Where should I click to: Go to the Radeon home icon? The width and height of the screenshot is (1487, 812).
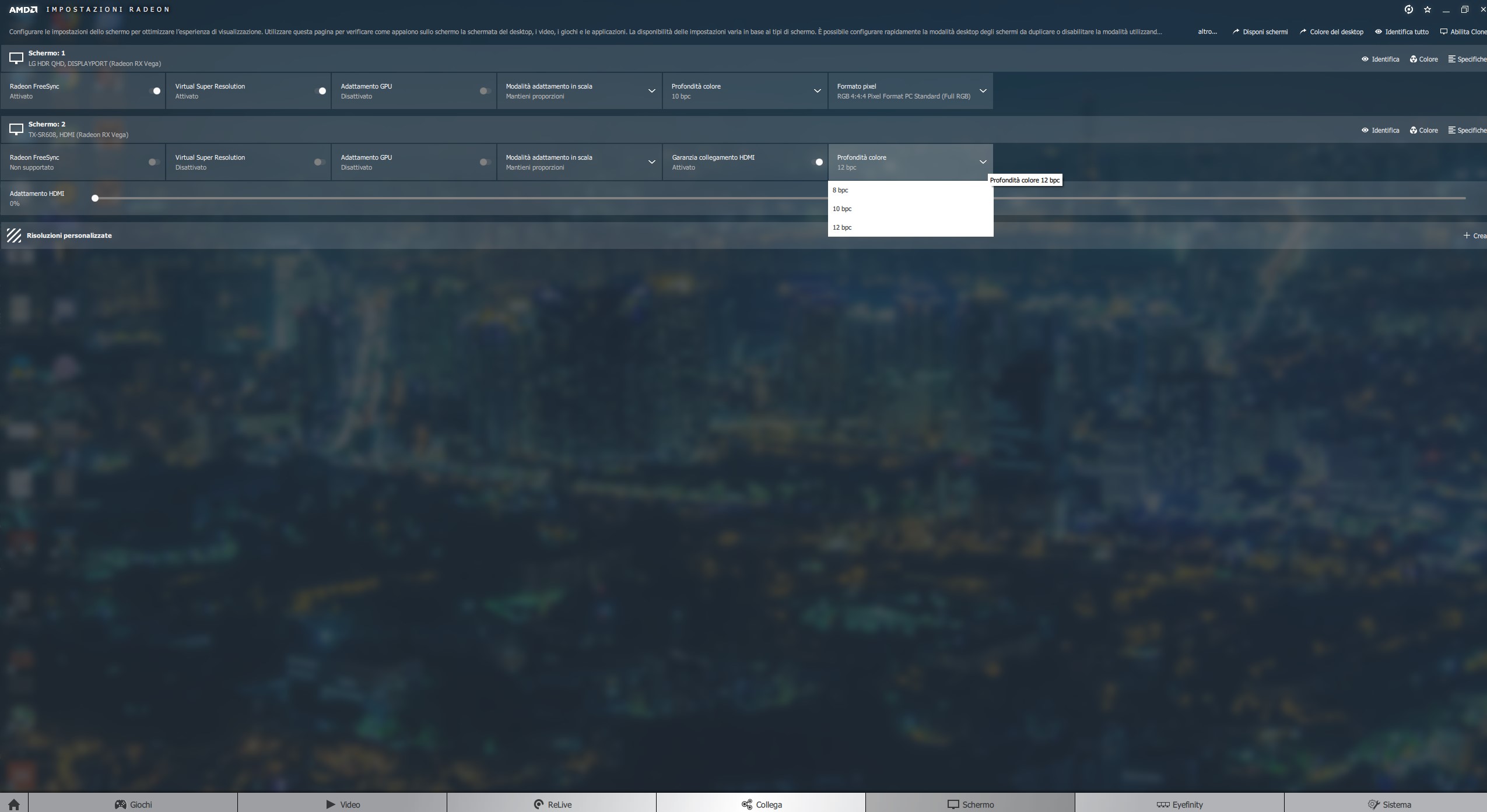click(14, 804)
